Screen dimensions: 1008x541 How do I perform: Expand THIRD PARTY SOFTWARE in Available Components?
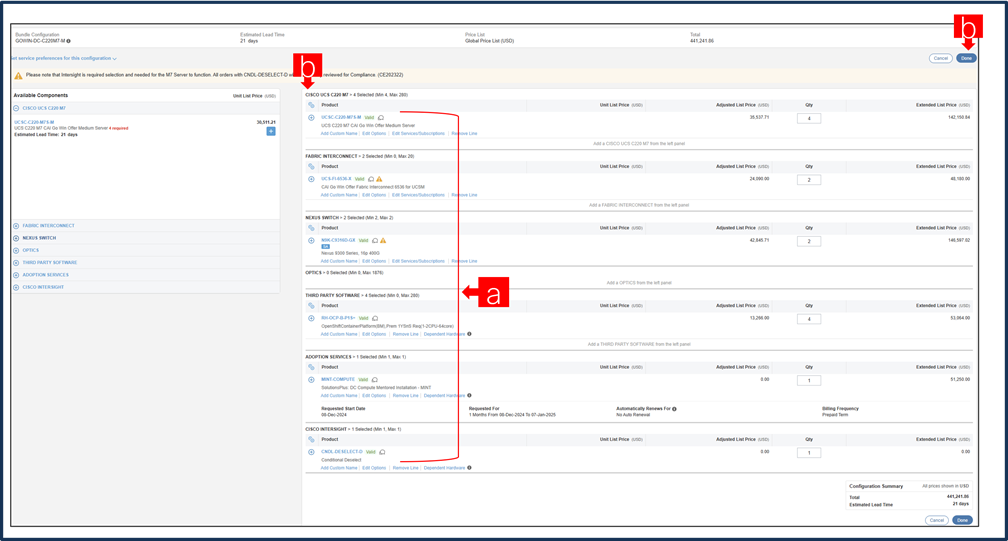point(16,262)
